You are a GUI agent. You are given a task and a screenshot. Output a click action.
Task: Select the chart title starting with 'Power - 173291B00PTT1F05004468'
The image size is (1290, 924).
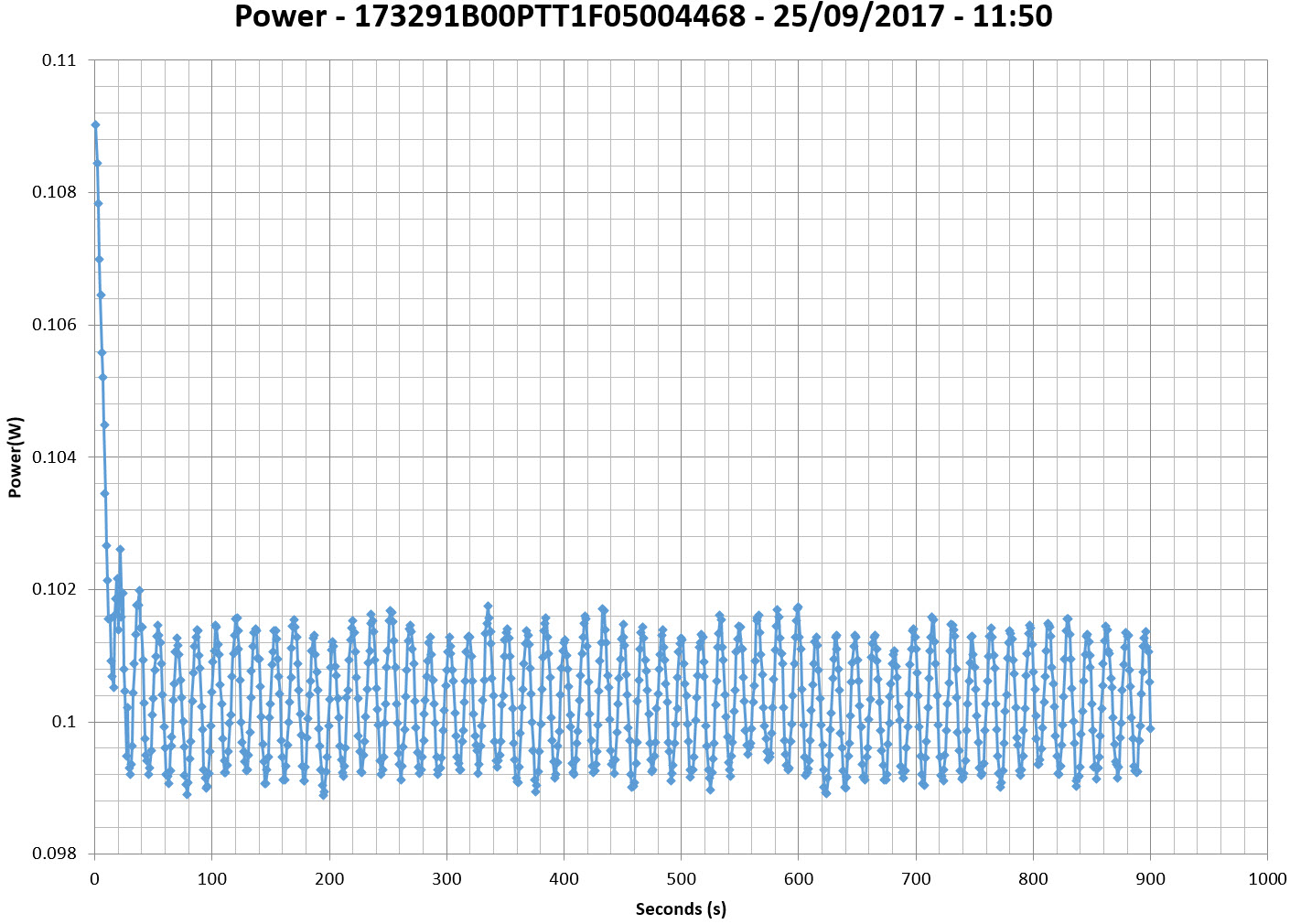pyautogui.click(x=643, y=16)
